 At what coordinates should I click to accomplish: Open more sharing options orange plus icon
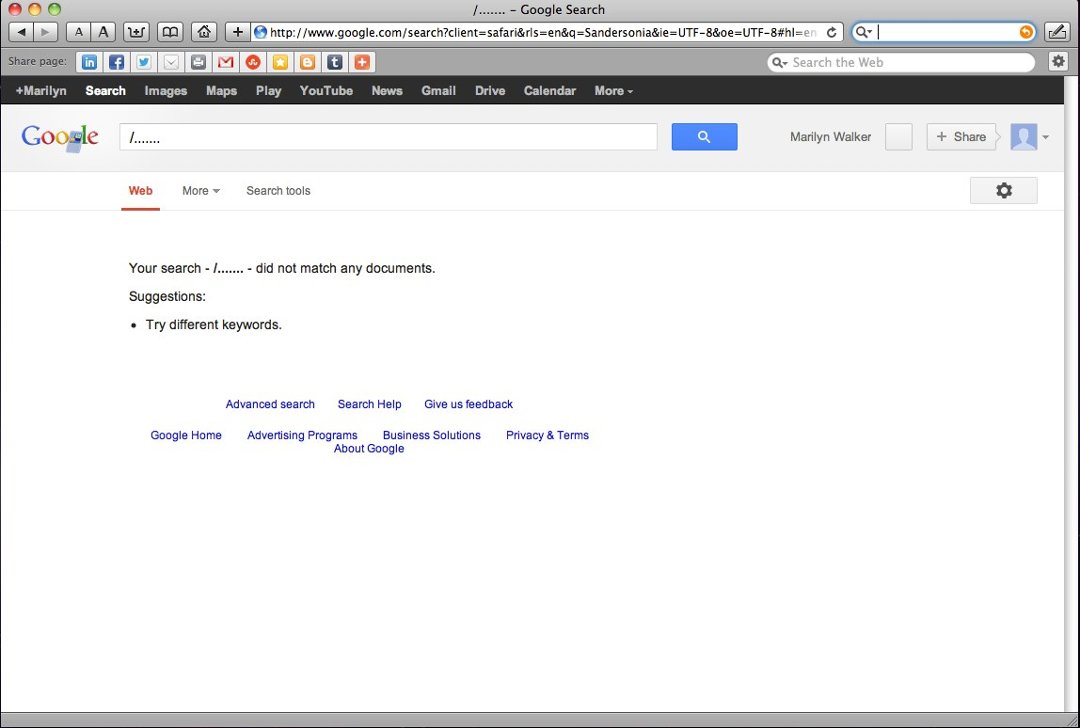pyautogui.click(x=362, y=62)
